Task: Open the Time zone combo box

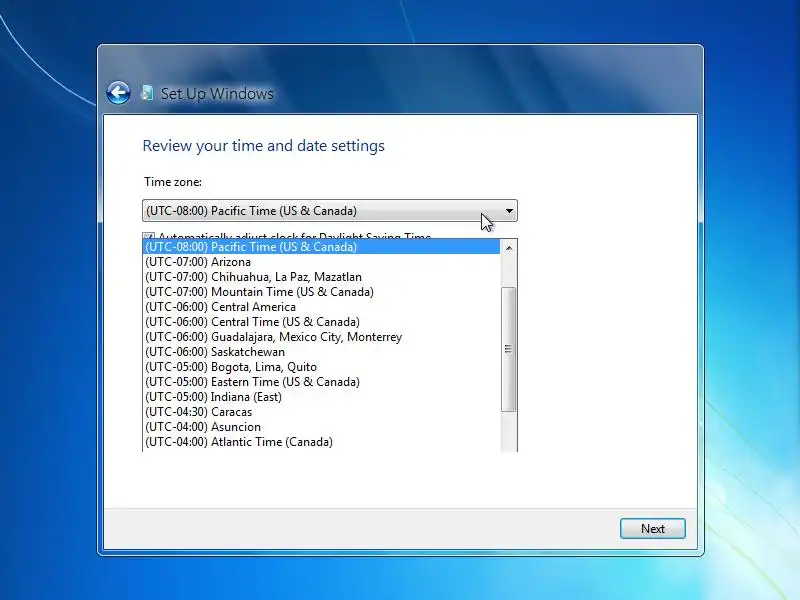Action: [x=330, y=211]
